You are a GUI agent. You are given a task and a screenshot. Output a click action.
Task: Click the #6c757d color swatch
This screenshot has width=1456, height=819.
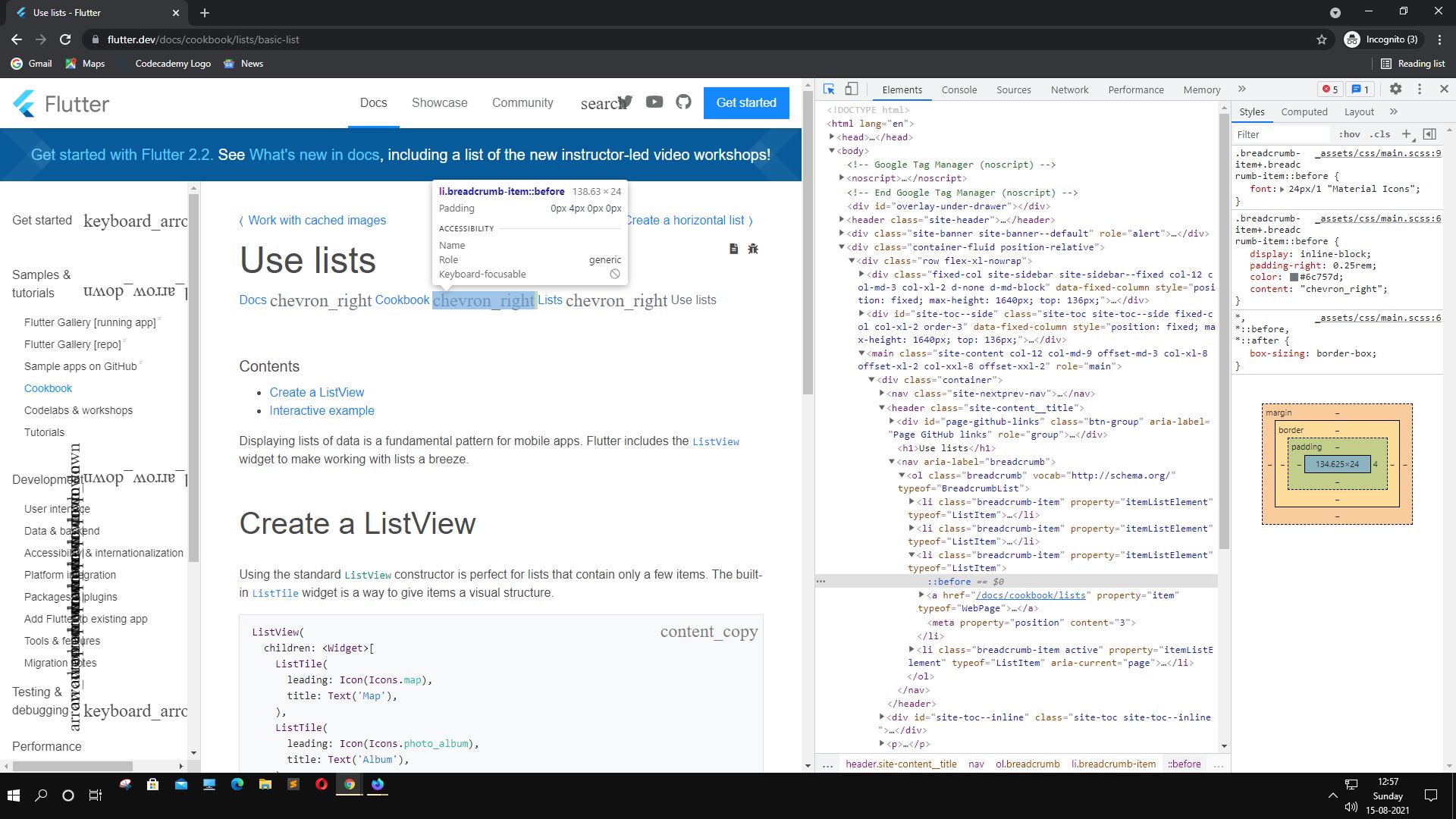1294,278
